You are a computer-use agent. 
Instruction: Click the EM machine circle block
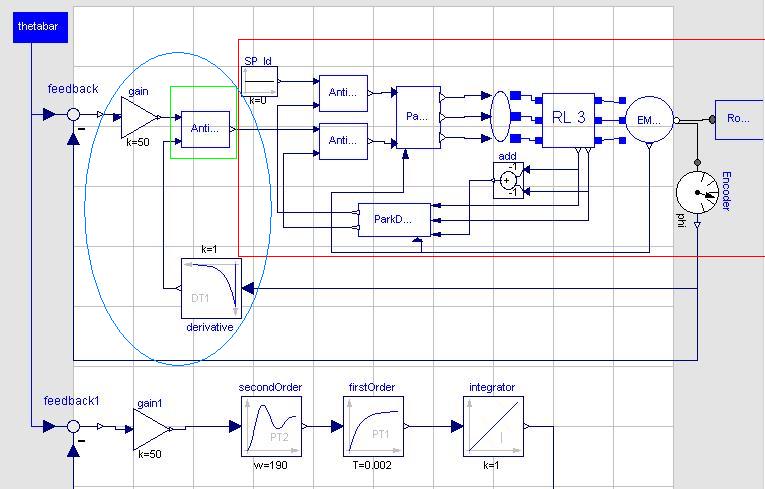click(648, 120)
